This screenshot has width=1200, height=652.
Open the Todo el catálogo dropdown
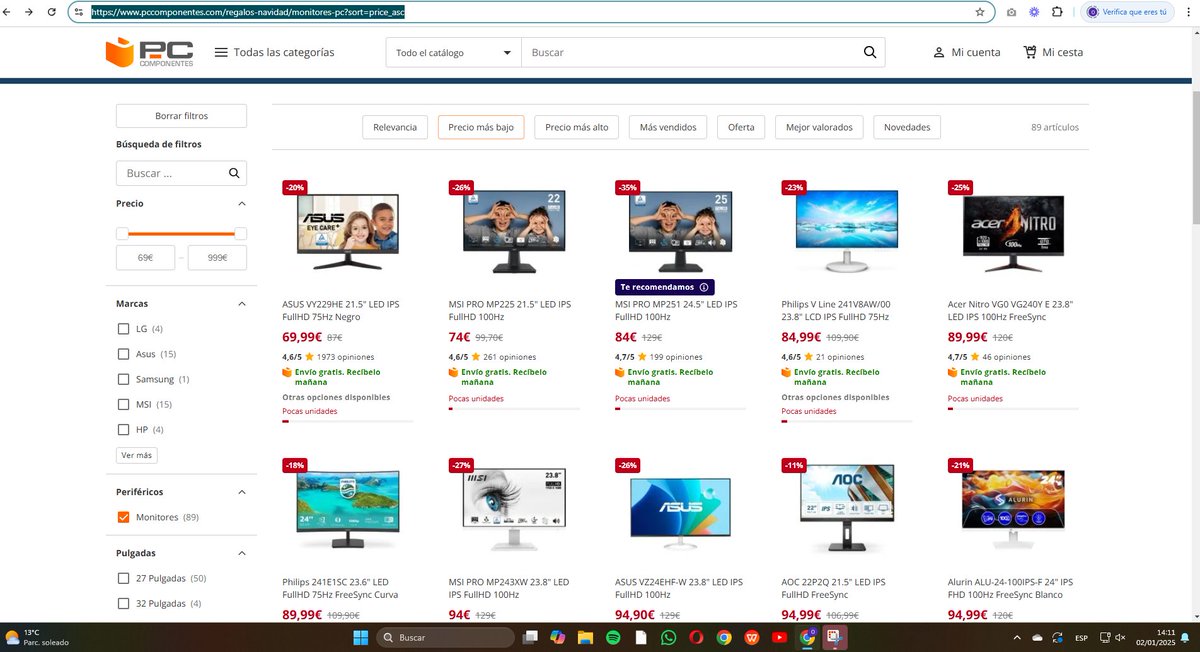tap(454, 52)
